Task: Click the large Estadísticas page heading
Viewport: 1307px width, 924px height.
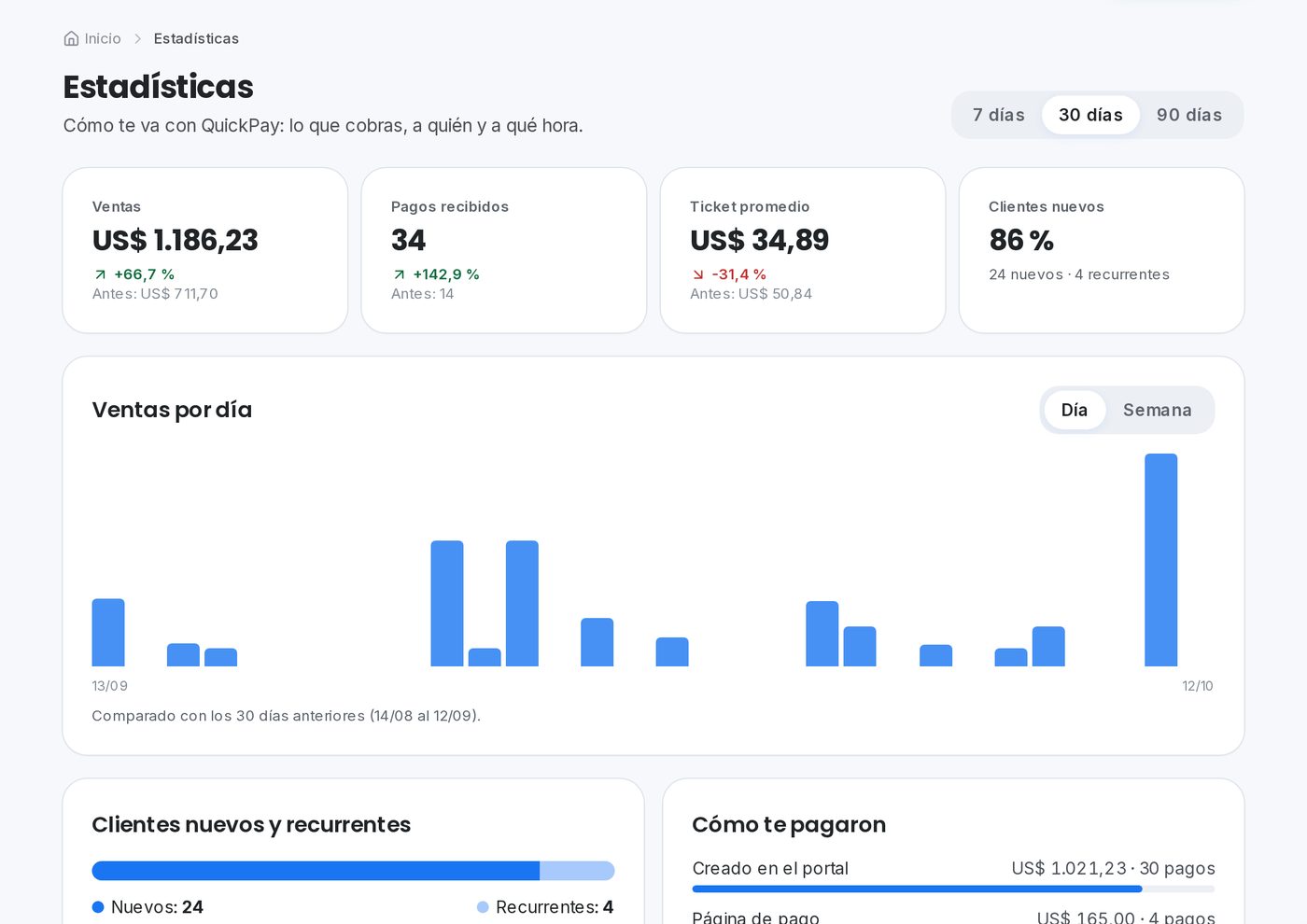Action: [x=159, y=87]
